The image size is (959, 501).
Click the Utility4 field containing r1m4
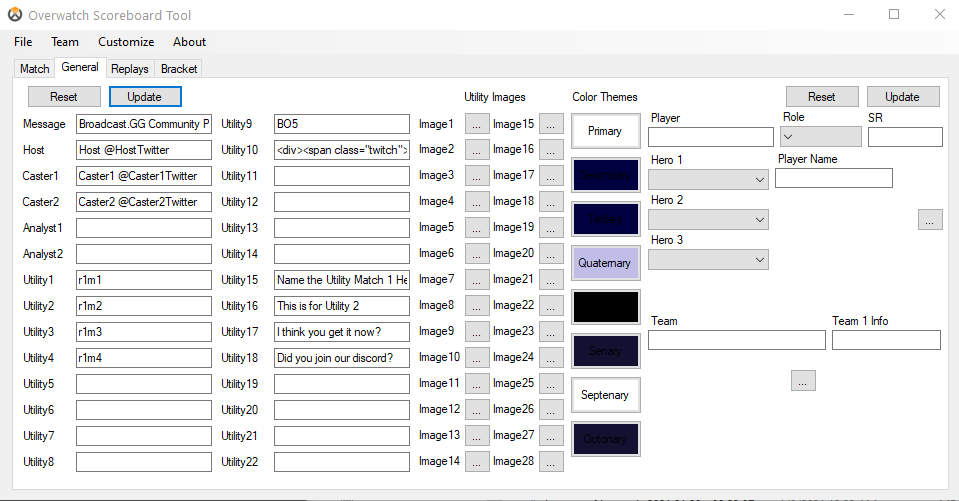[144, 358]
